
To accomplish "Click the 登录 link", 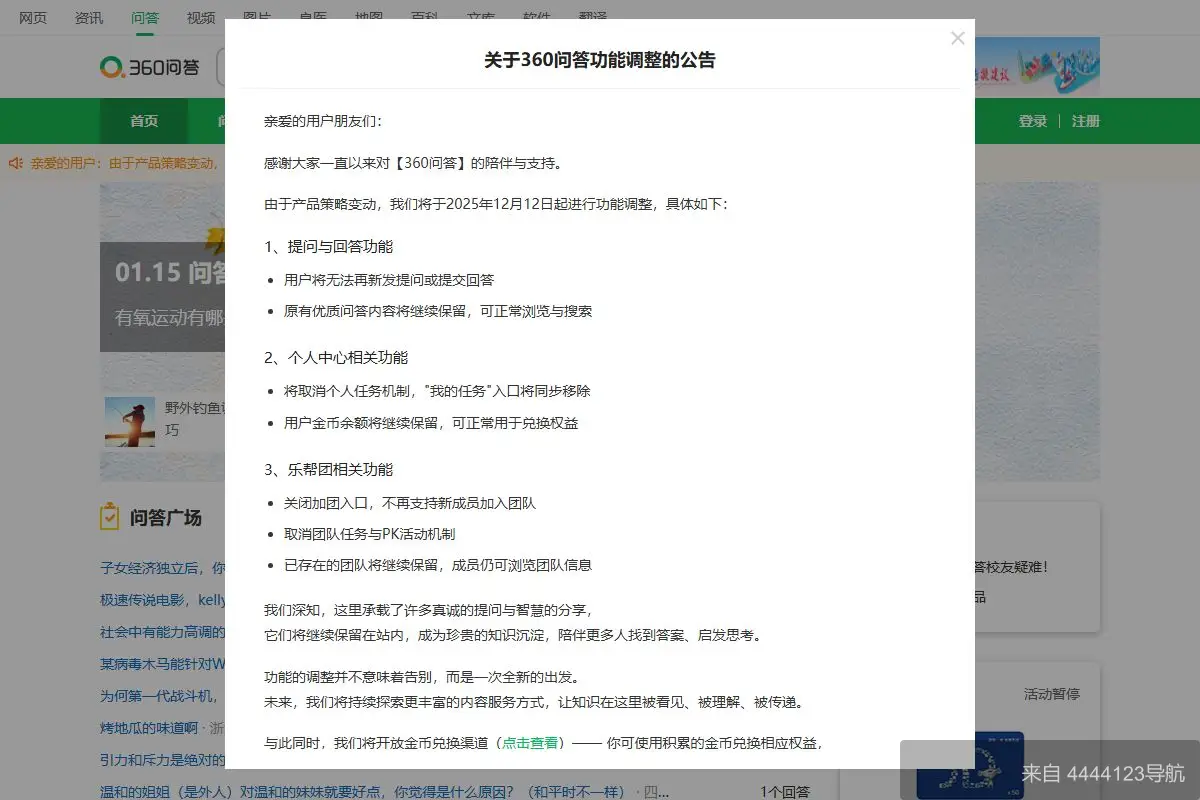I will point(1032,120).
